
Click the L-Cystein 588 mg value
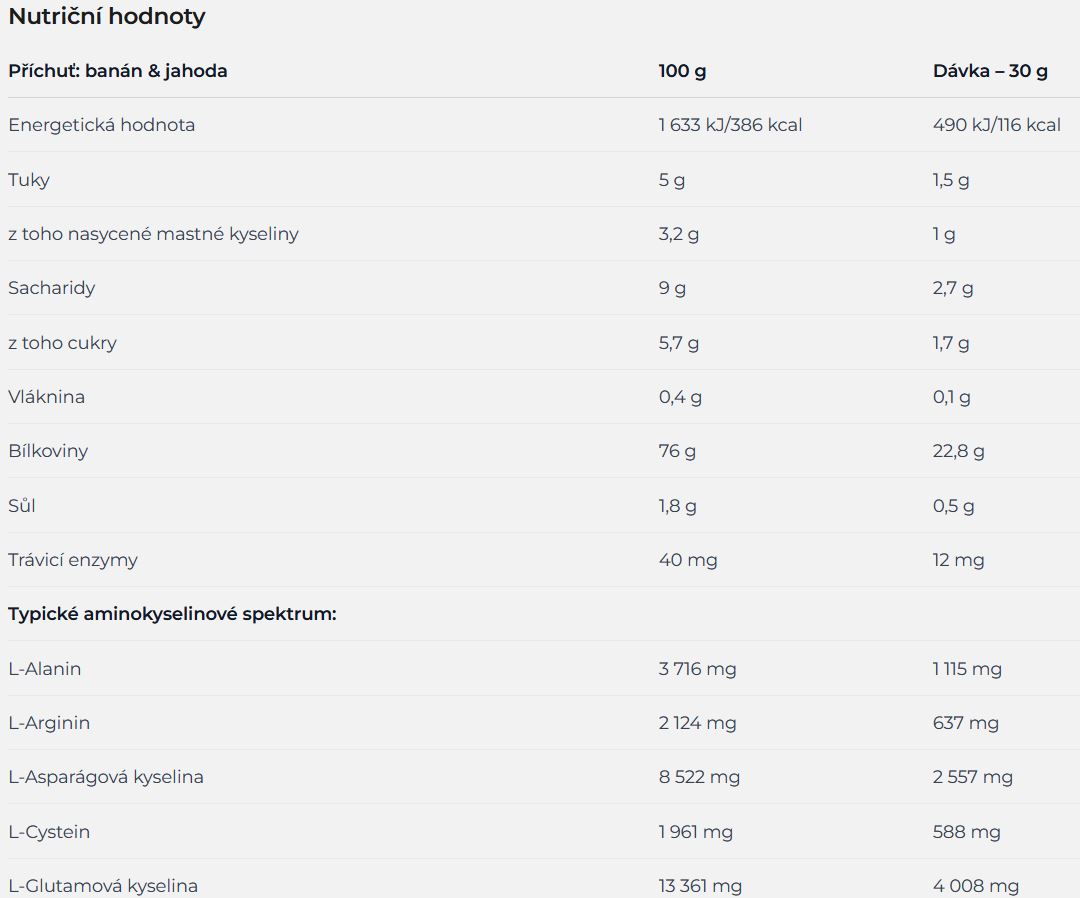[966, 832]
